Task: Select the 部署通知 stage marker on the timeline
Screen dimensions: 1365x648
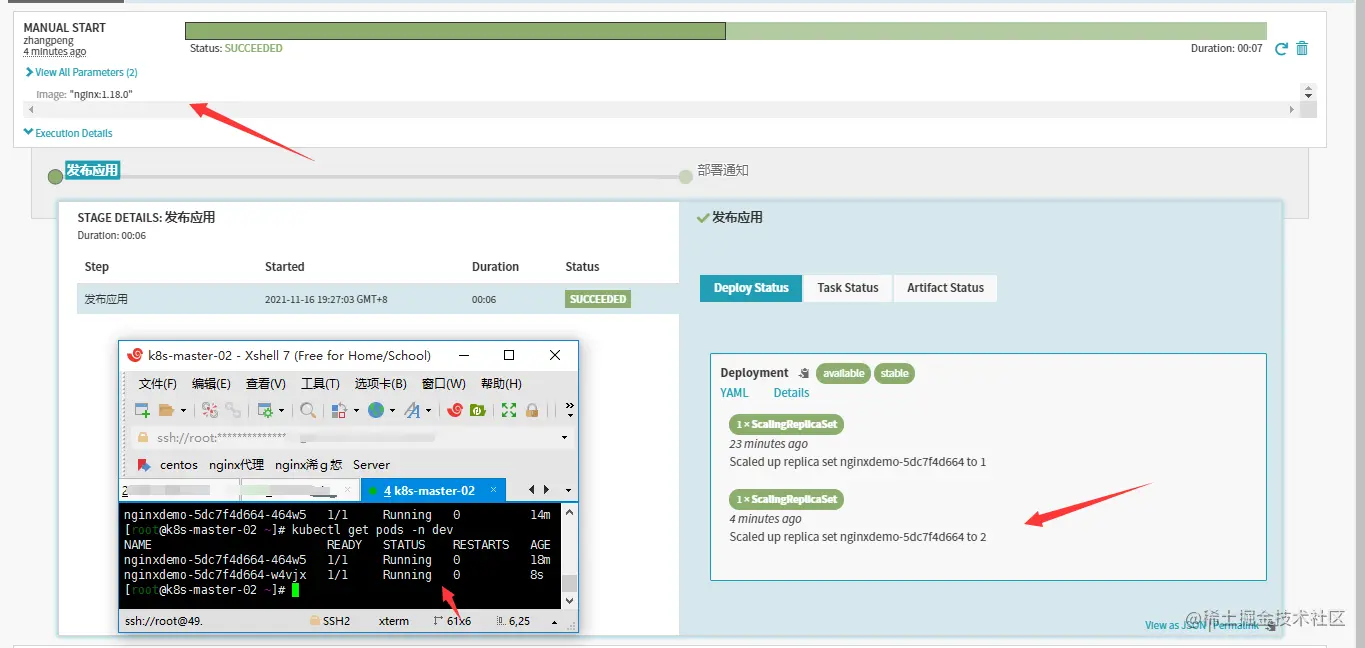Action: [685, 177]
